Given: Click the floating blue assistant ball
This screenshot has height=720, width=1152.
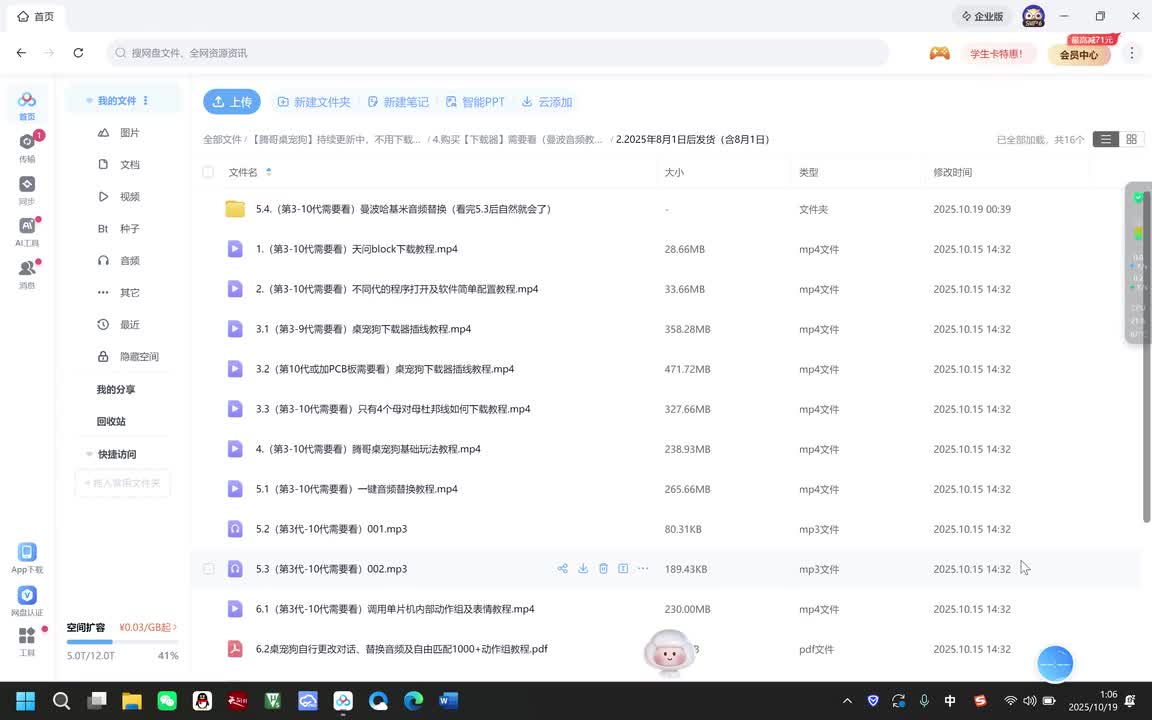Looking at the screenshot, I should (x=1055, y=663).
